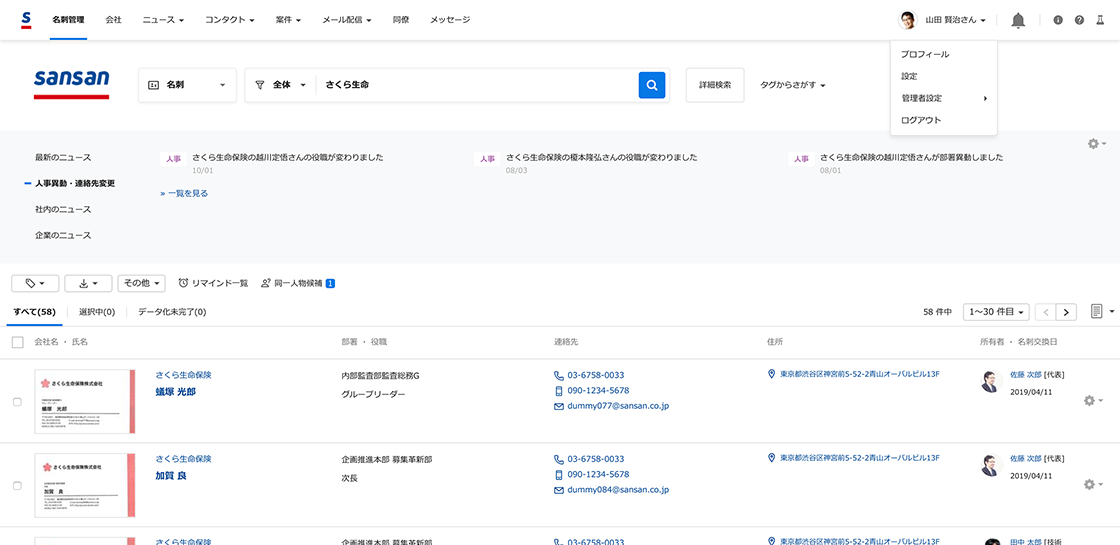Image resolution: width=1120 pixels, height=545 pixels.
Task: Click mail icon beside dummy084@sansan.co.jp
Action: coord(559,490)
